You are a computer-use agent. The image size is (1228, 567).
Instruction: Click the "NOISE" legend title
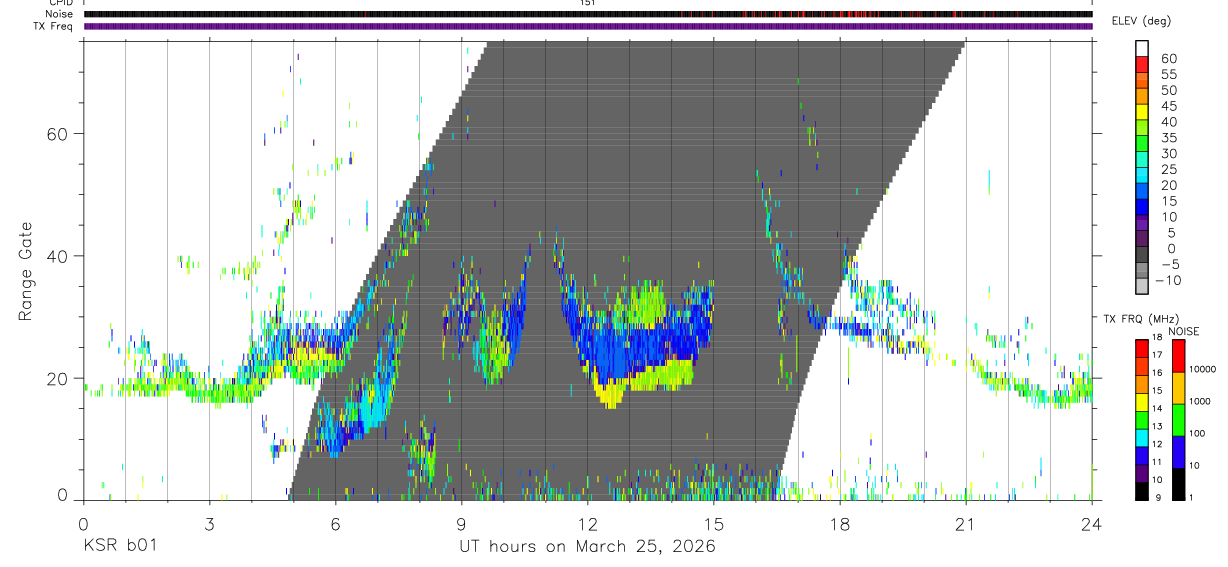(1183, 332)
